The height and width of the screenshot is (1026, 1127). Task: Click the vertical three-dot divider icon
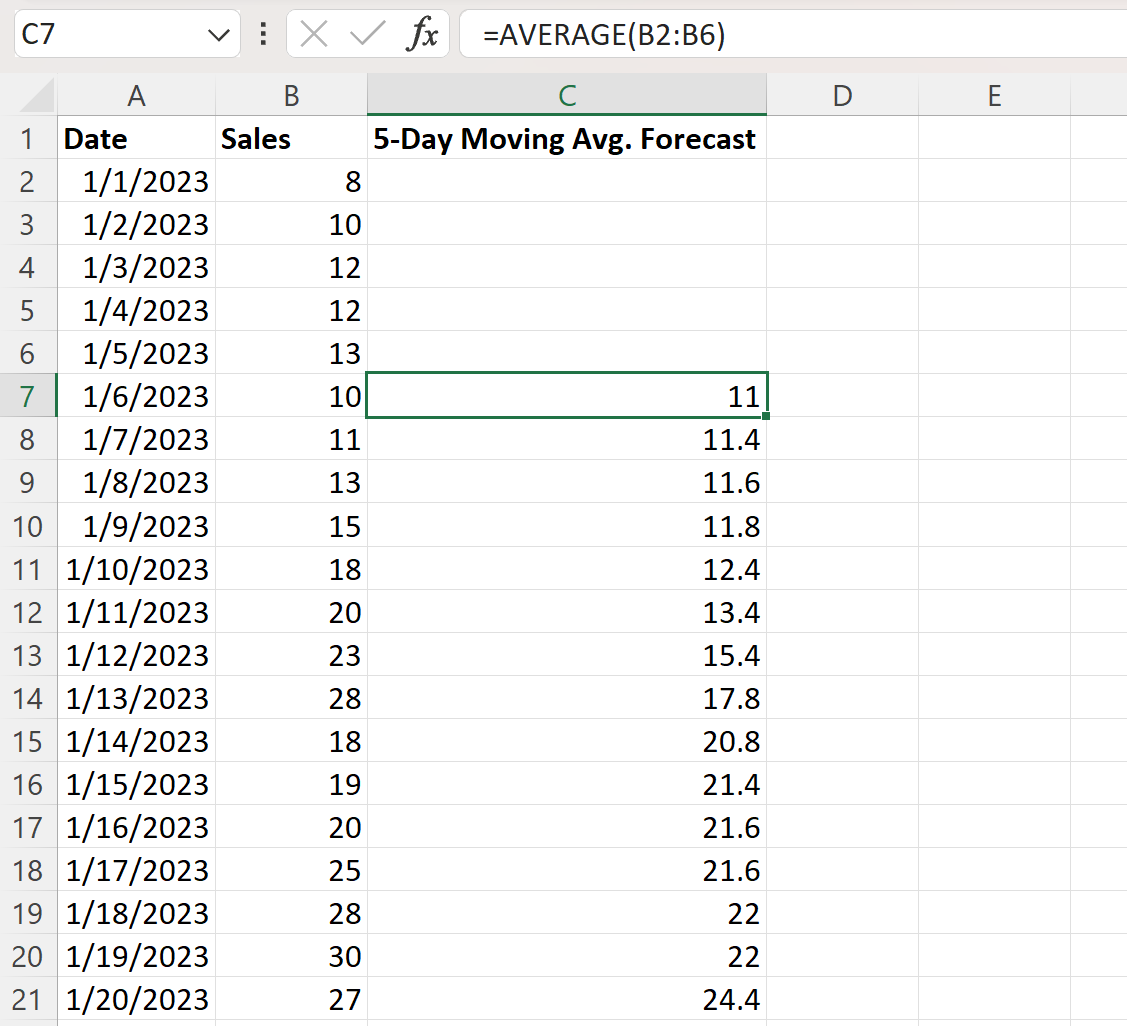coord(262,33)
